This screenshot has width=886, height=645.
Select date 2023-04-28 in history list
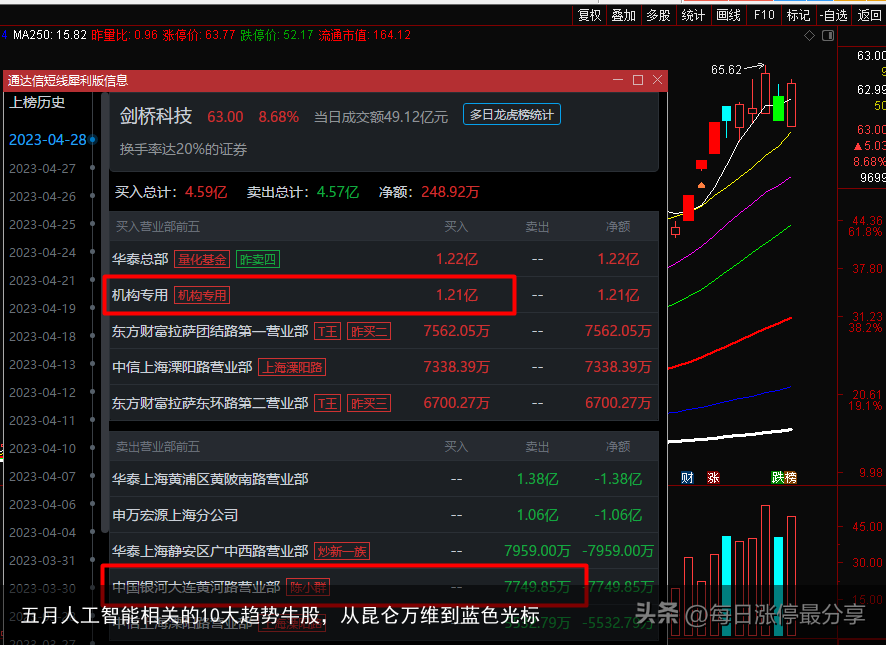point(48,140)
